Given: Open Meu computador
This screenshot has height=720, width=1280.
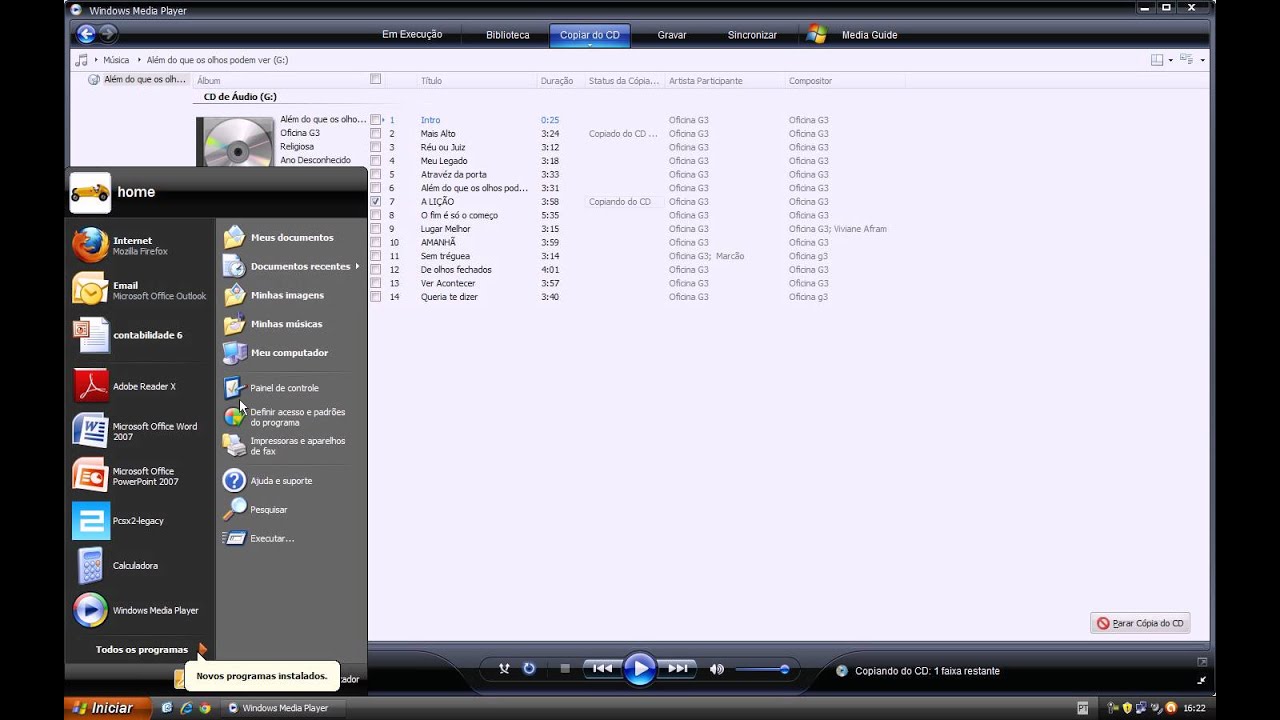Looking at the screenshot, I should click(291, 353).
